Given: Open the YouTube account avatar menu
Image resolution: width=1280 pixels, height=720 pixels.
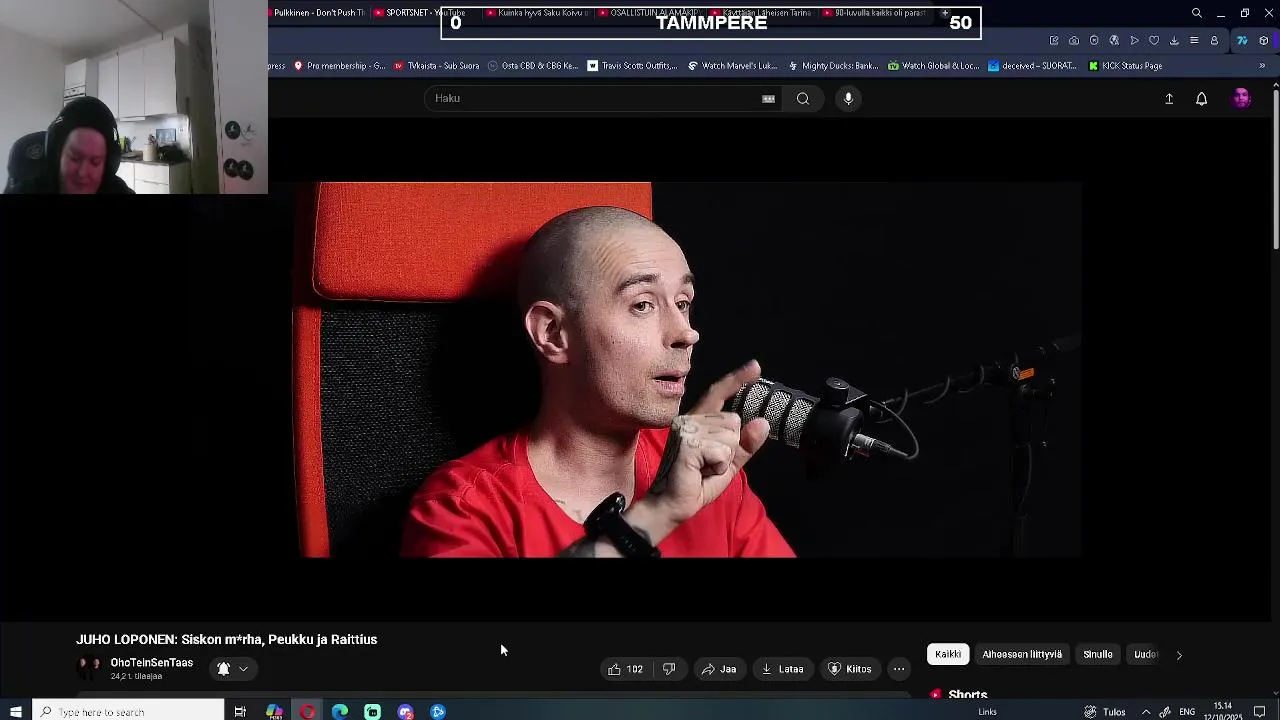Looking at the screenshot, I should [x=1241, y=98].
